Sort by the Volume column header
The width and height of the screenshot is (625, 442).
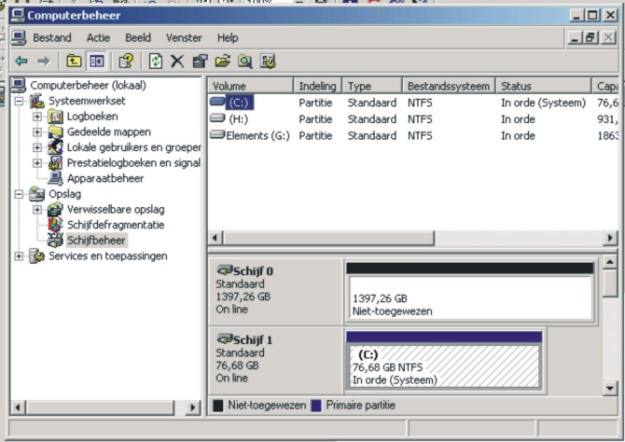coord(251,86)
